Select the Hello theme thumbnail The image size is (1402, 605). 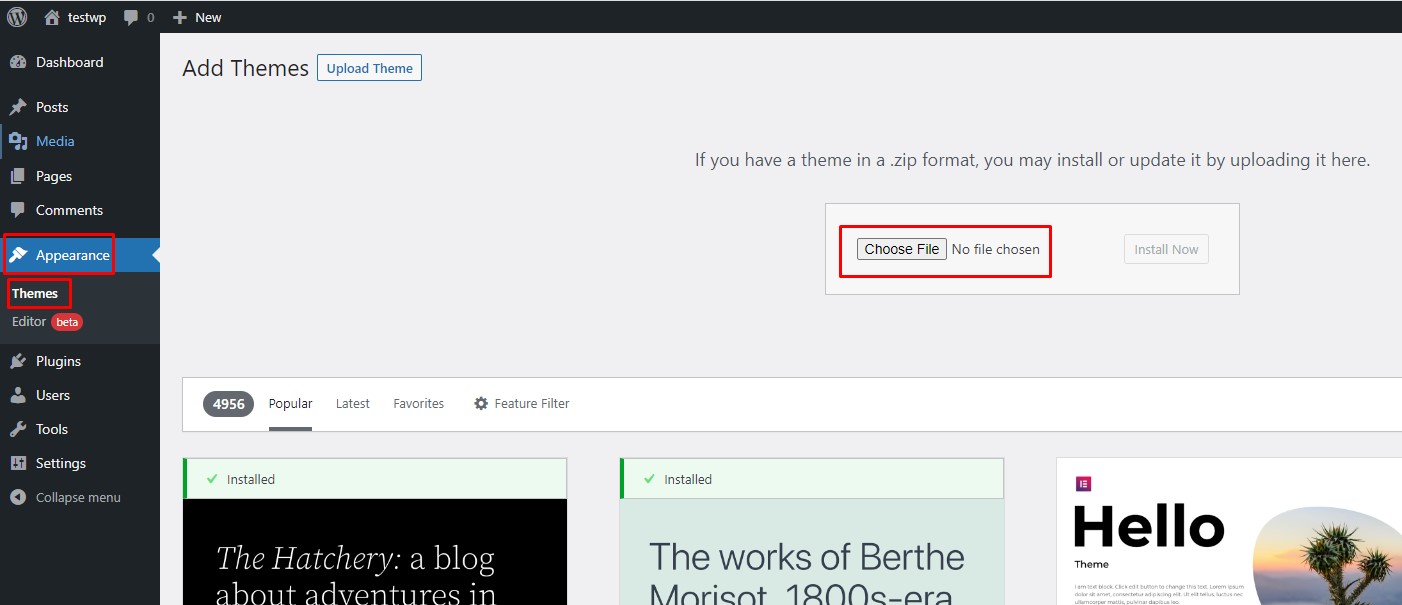click(1229, 531)
